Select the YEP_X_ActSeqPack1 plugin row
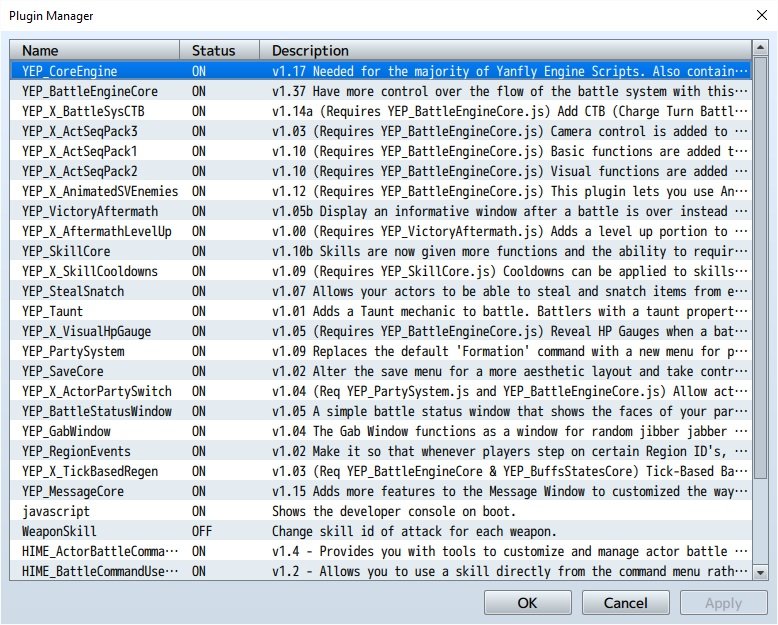 [x=381, y=151]
